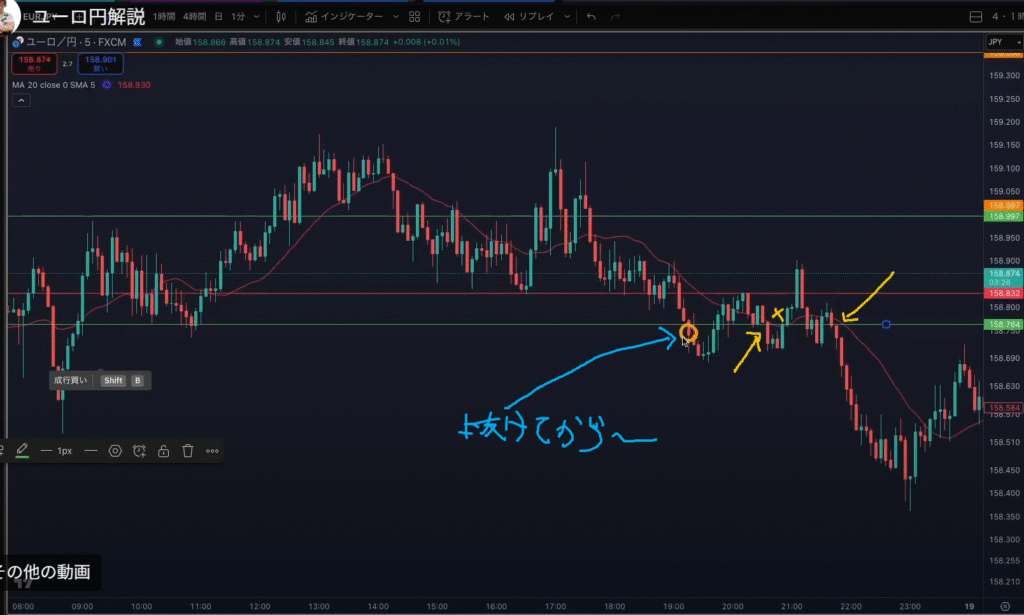Image resolution: width=1024 pixels, height=615 pixels.
Task: Select the 4時間 timeframe
Action: click(195, 17)
